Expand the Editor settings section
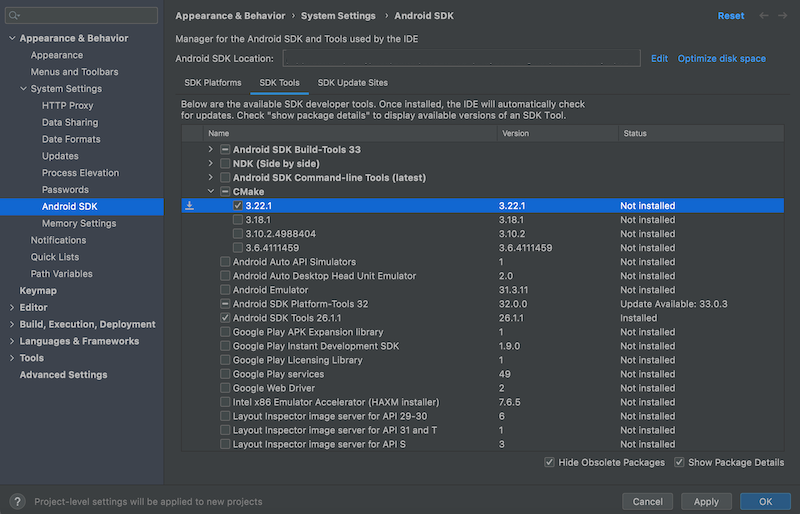The image size is (800, 514). (11, 307)
